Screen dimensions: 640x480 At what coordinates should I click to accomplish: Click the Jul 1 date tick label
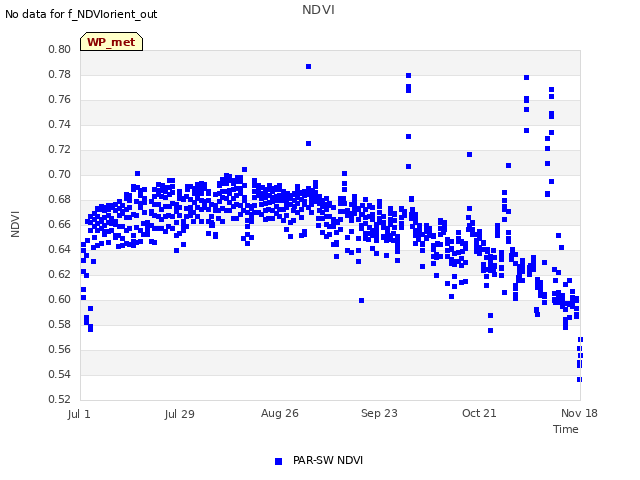tap(79, 414)
